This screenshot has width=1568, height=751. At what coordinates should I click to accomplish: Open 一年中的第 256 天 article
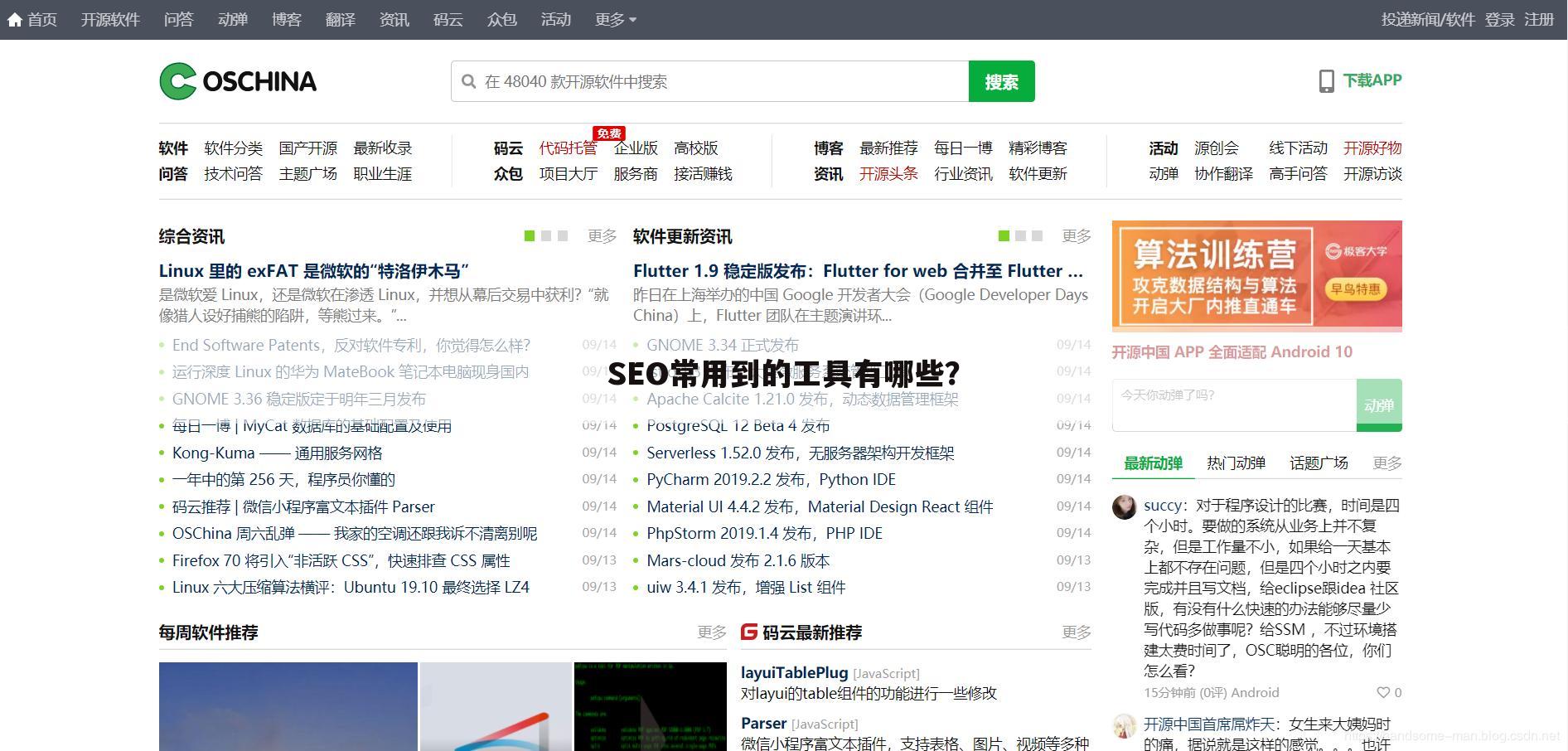coord(283,480)
